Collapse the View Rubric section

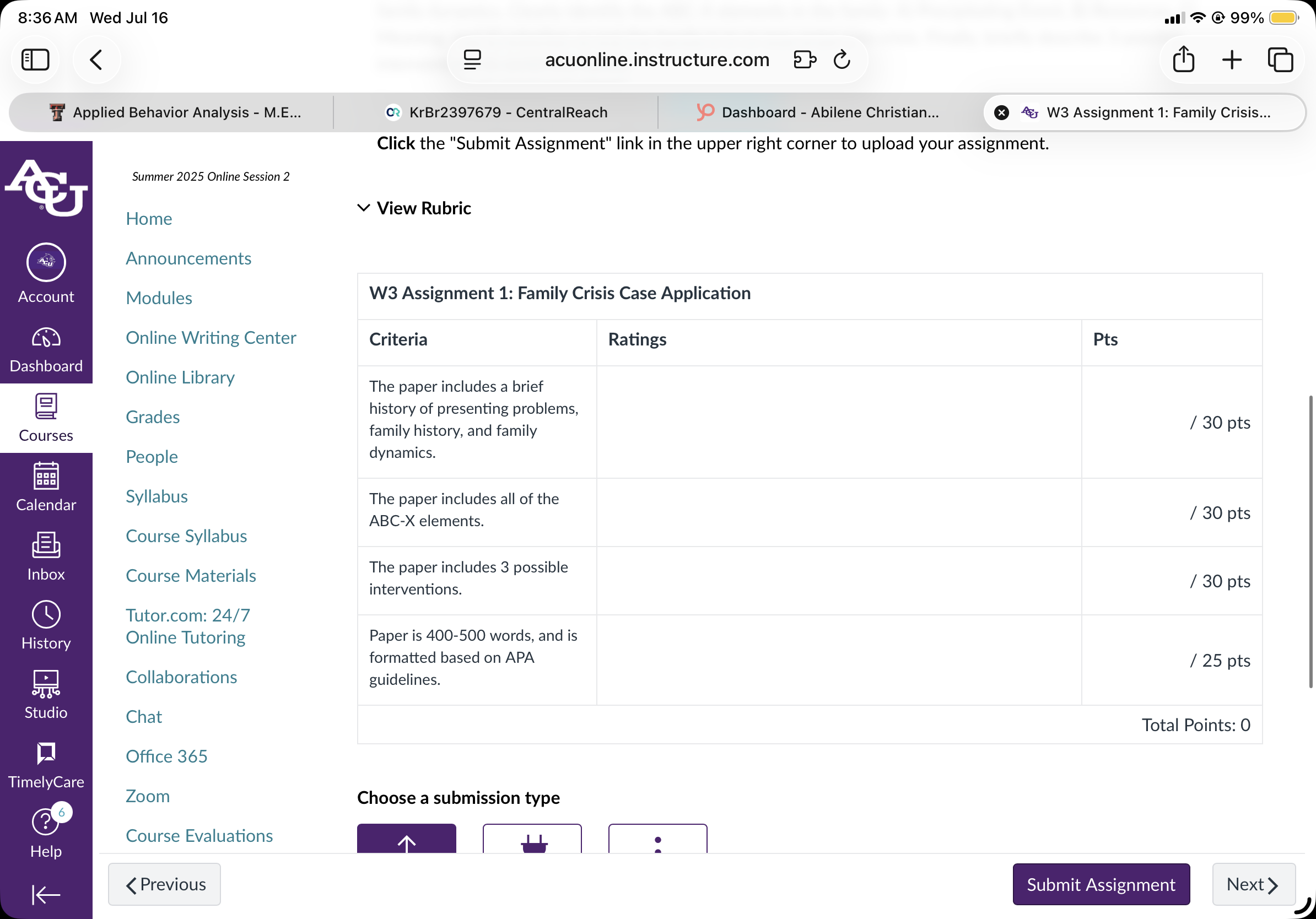(414, 208)
